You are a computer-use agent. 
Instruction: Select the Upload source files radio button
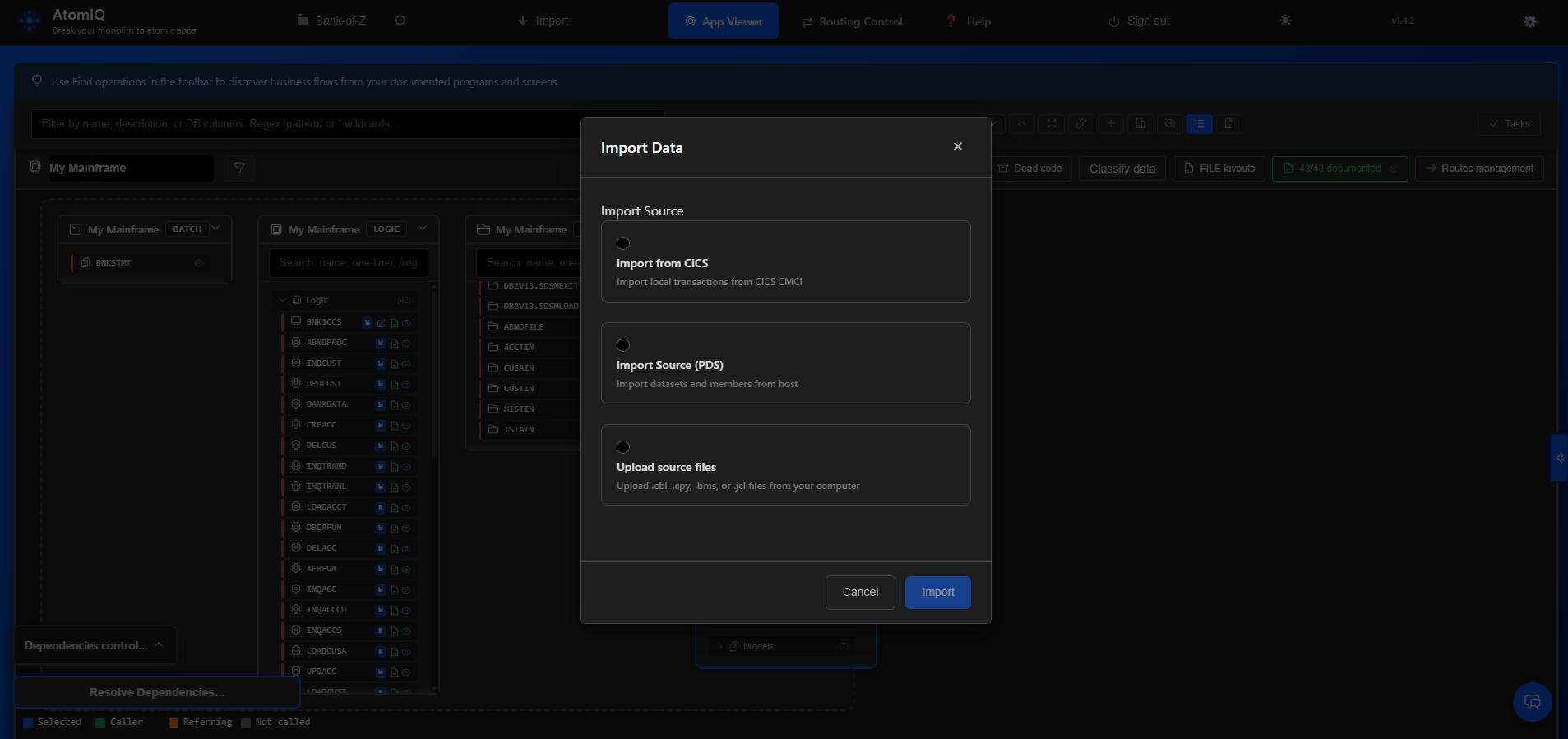click(623, 447)
